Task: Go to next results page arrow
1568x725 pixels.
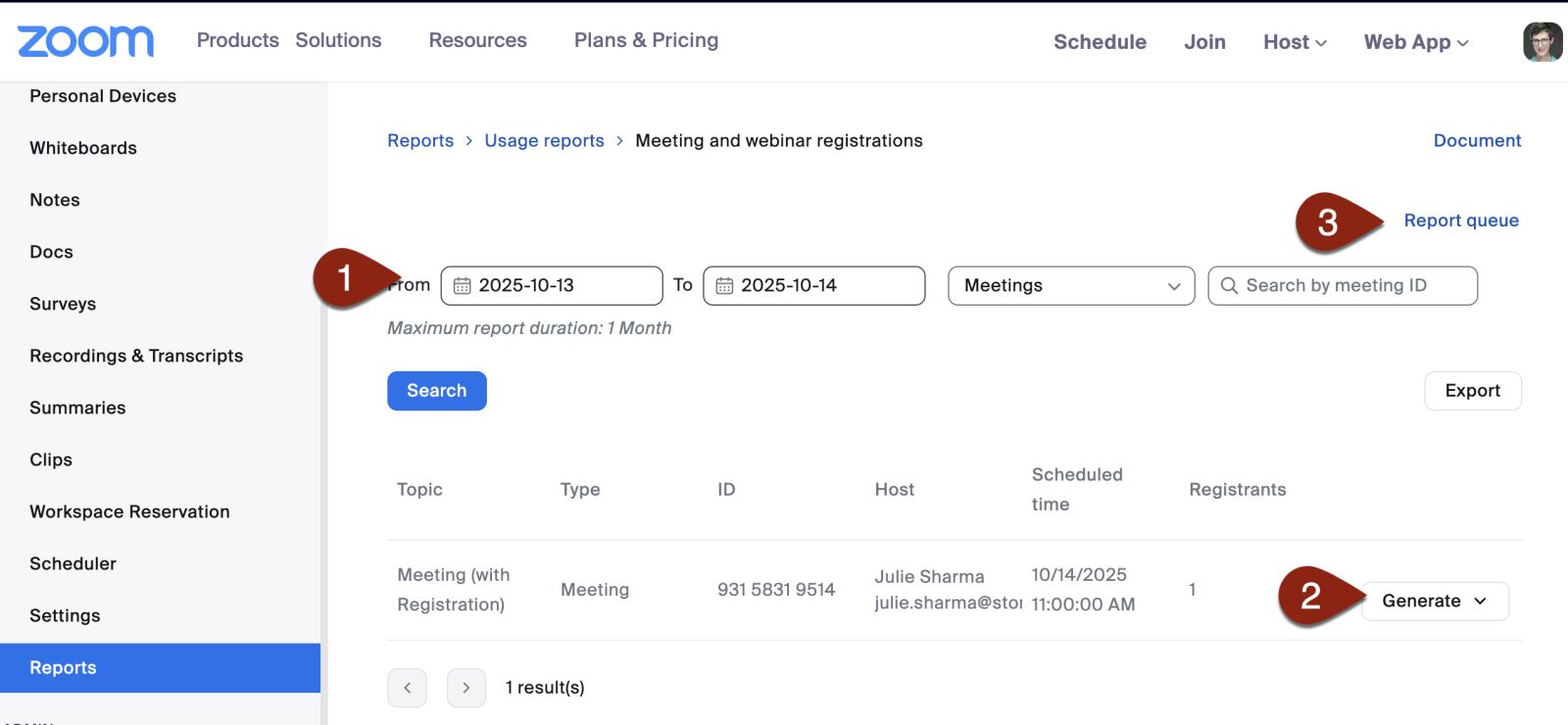Action: (x=466, y=688)
